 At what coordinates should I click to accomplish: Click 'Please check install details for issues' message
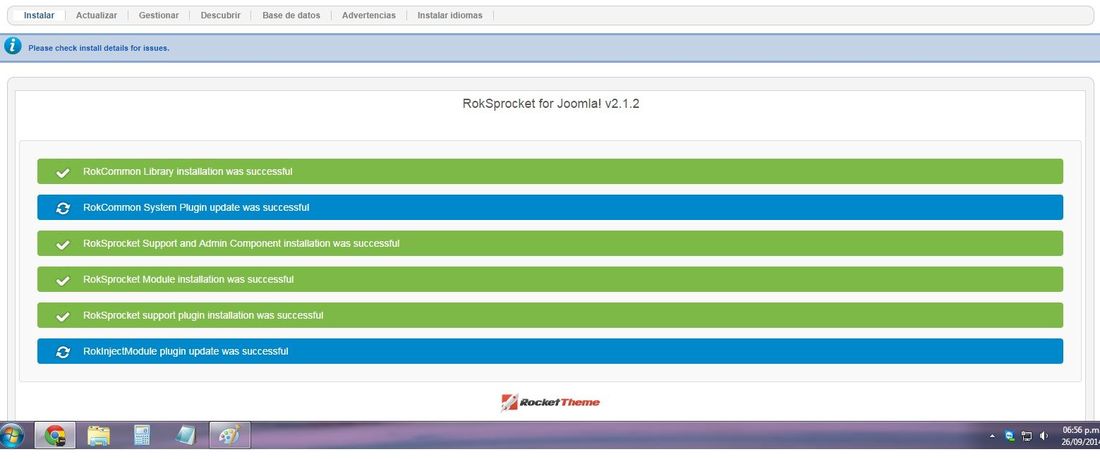99,48
